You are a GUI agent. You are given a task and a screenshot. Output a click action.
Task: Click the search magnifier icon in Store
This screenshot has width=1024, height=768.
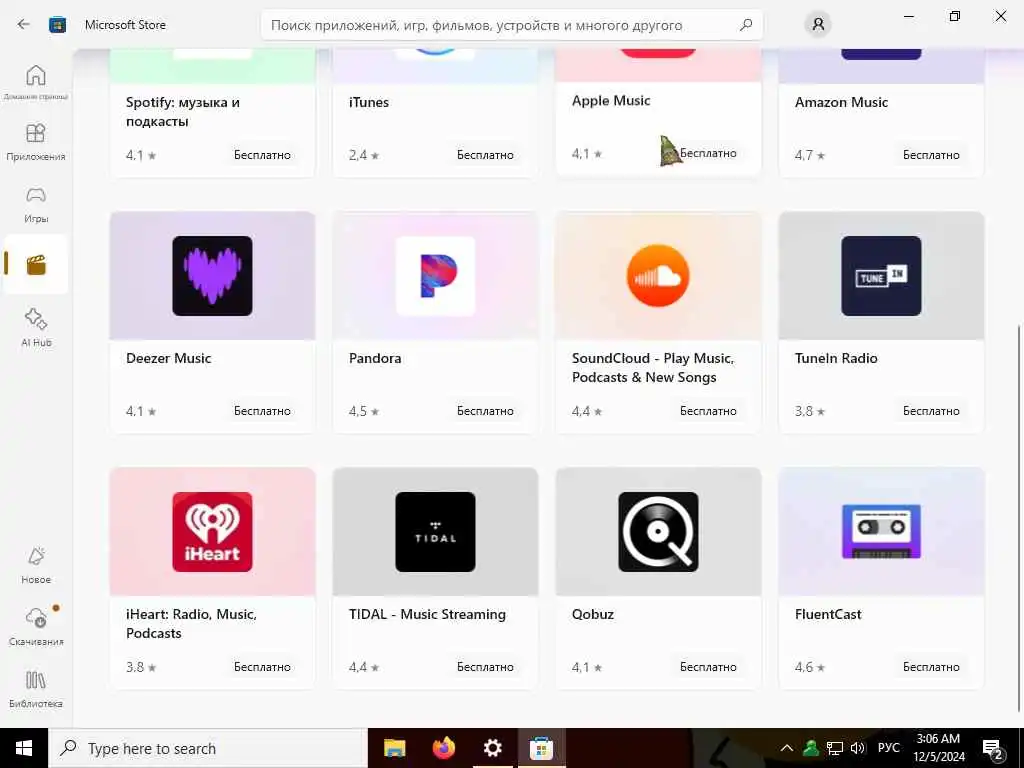click(746, 25)
